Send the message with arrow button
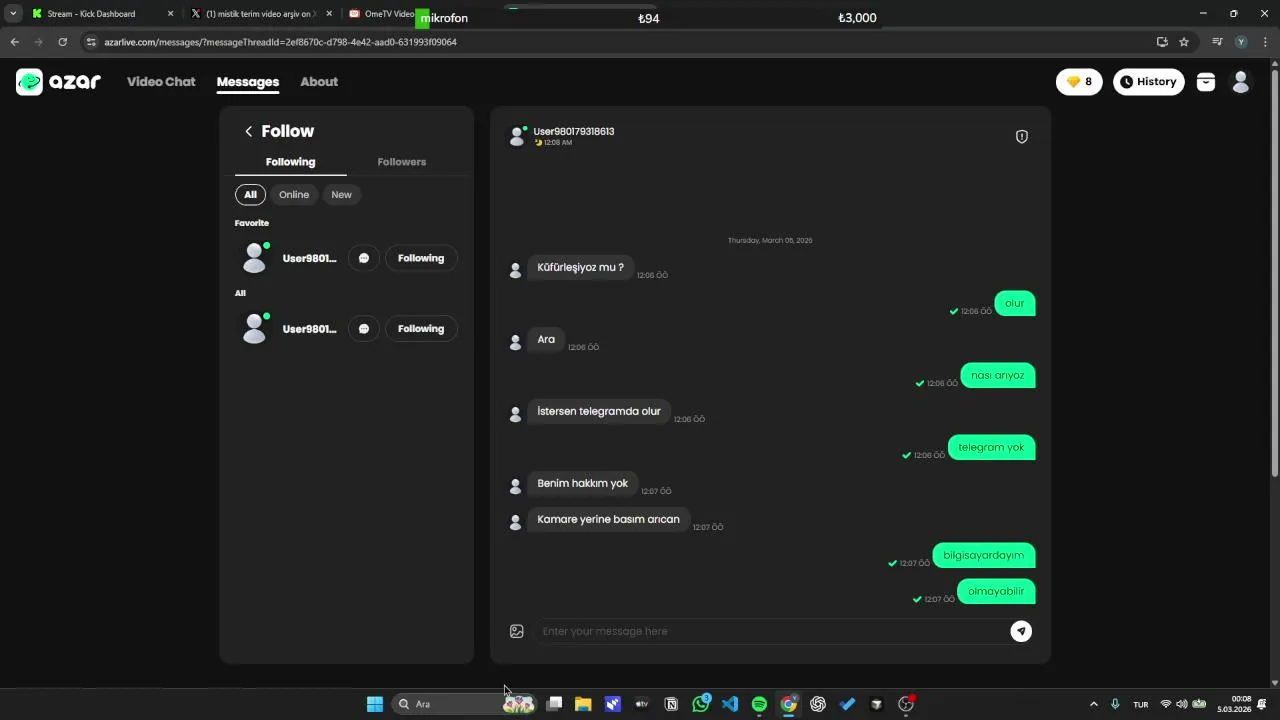Viewport: 1280px width, 720px height. tap(1021, 631)
